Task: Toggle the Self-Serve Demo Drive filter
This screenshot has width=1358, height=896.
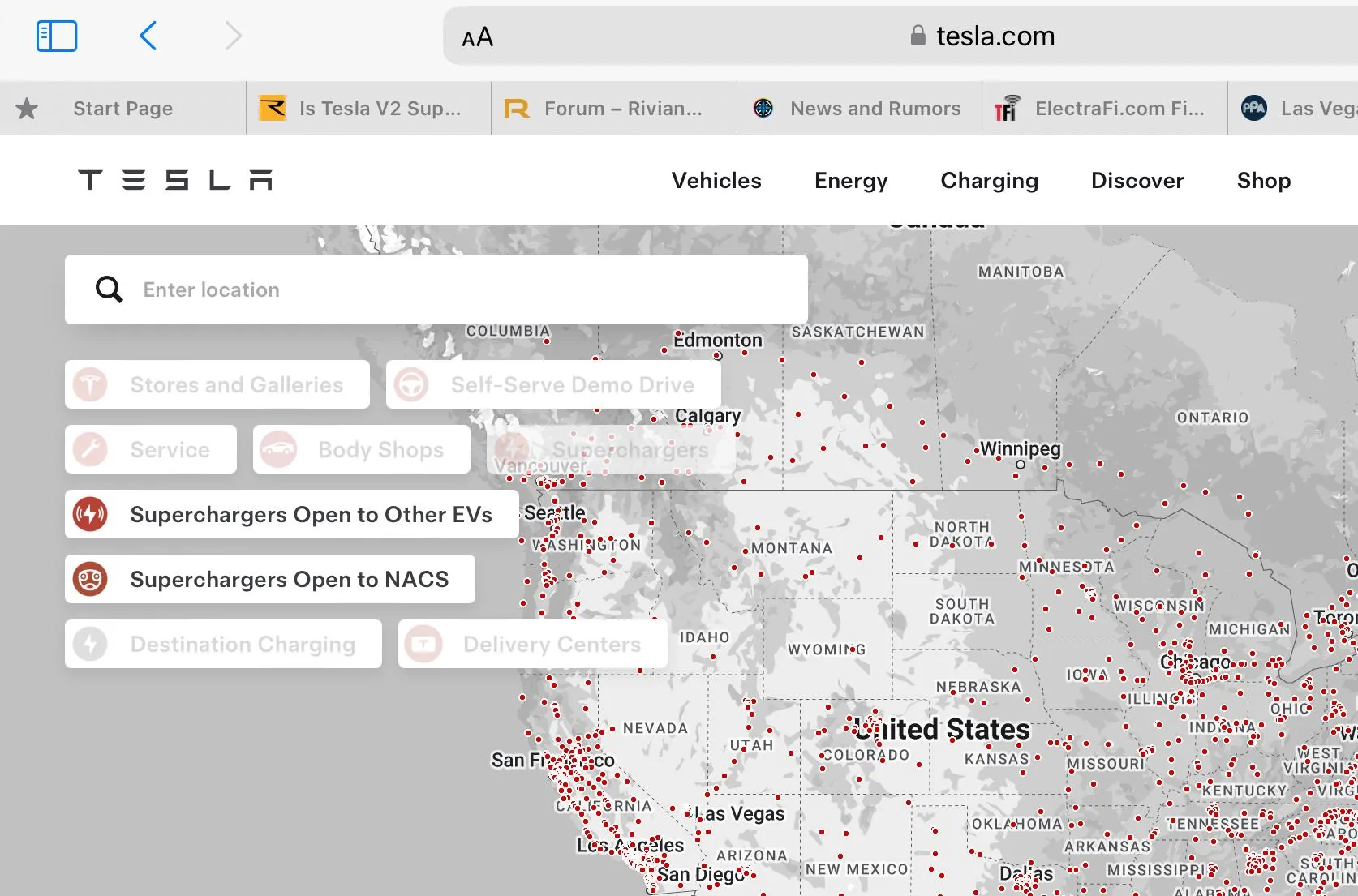Action: (x=553, y=384)
